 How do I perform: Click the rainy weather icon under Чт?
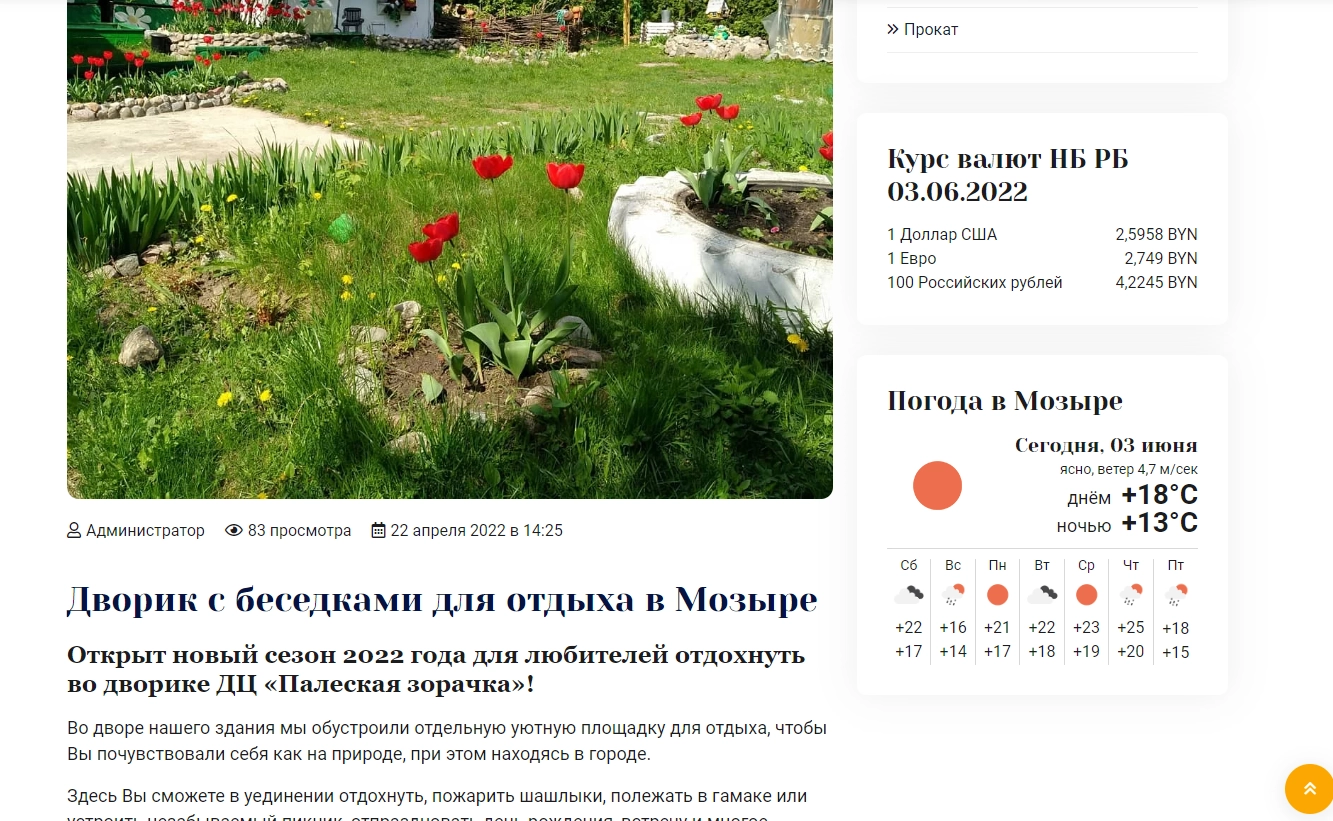tap(1131, 595)
